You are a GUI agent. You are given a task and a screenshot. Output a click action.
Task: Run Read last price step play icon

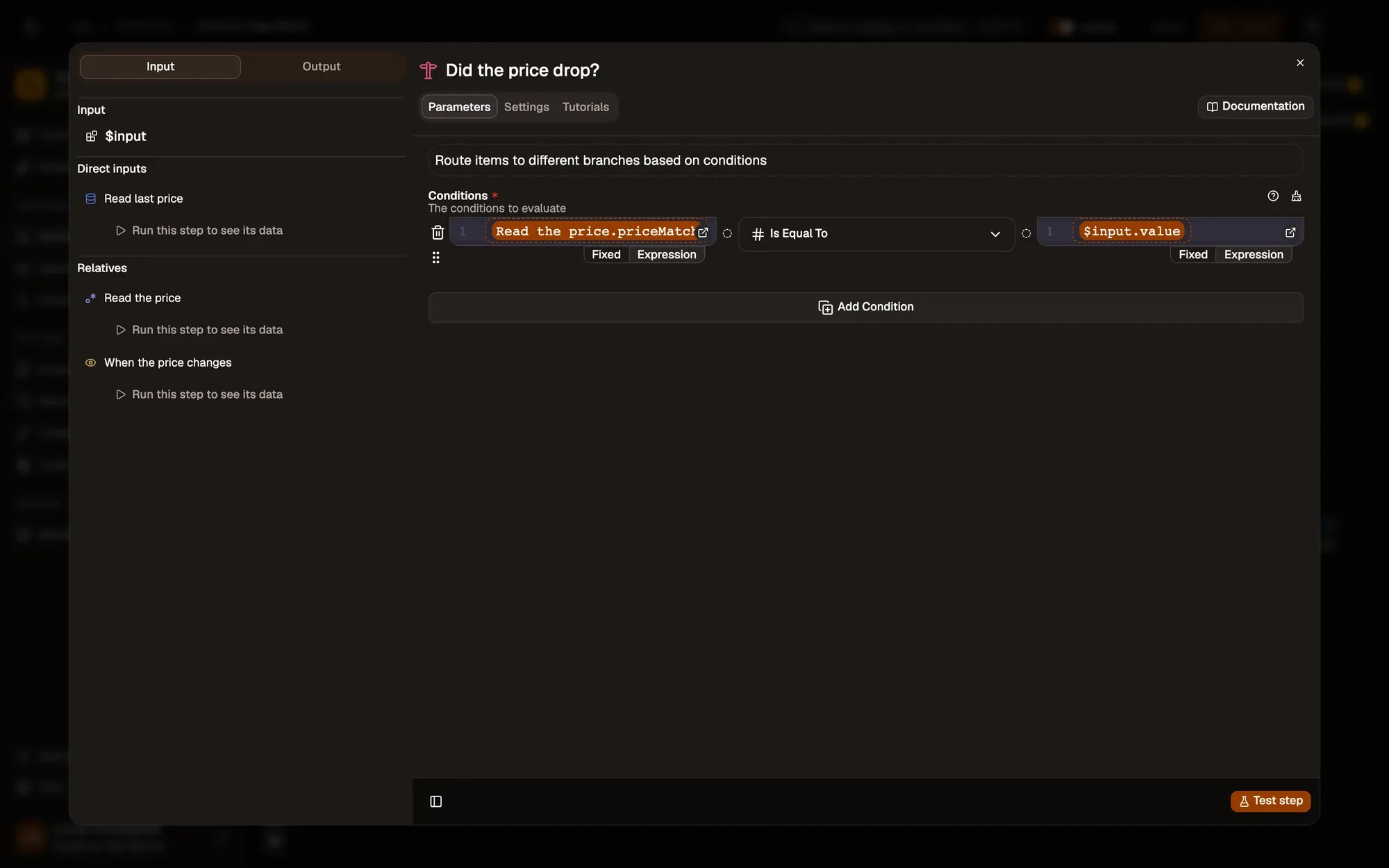point(121,231)
